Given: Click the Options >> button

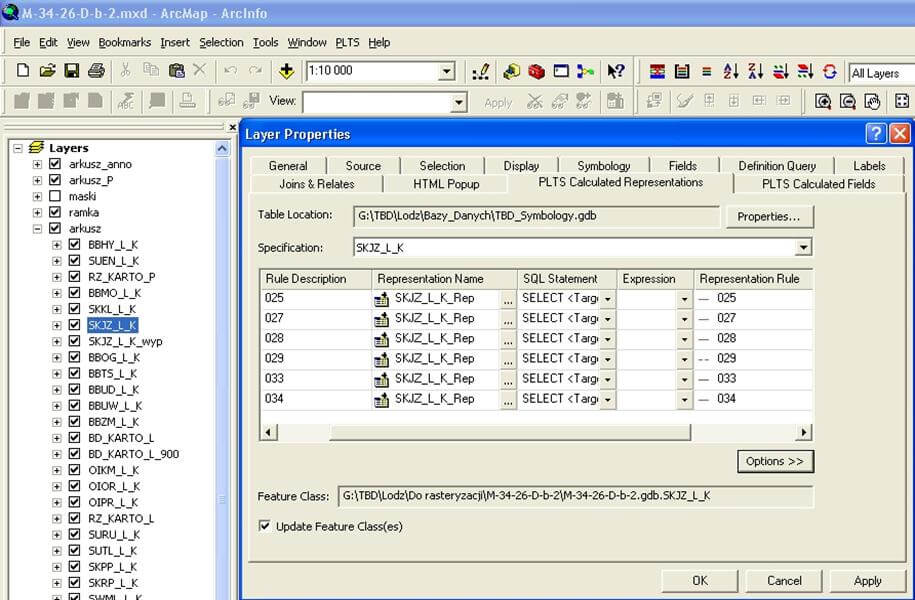Looking at the screenshot, I should pyautogui.click(x=774, y=461).
